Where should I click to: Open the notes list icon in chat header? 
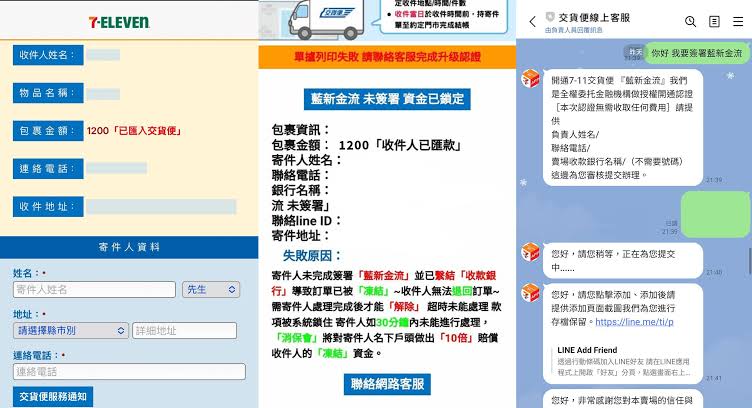[x=714, y=21]
